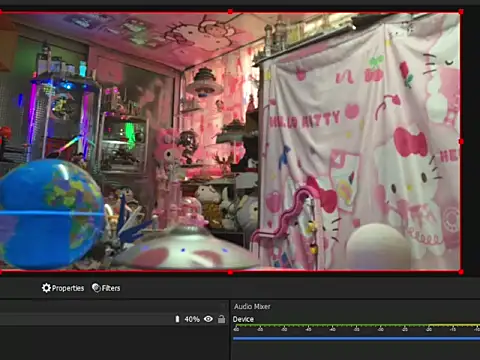Click the Device audio level meter
Image resolution: width=480 pixels, height=360 pixels.
356,325
